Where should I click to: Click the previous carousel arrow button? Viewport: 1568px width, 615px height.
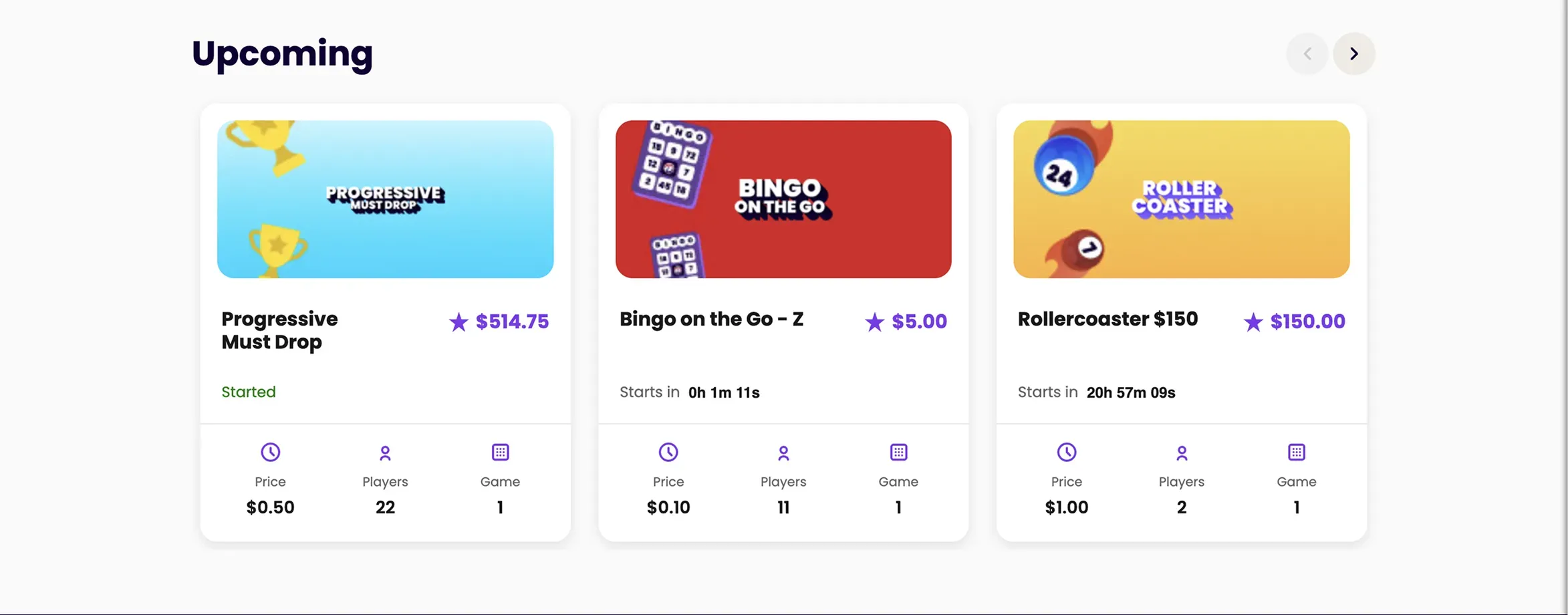click(1307, 53)
